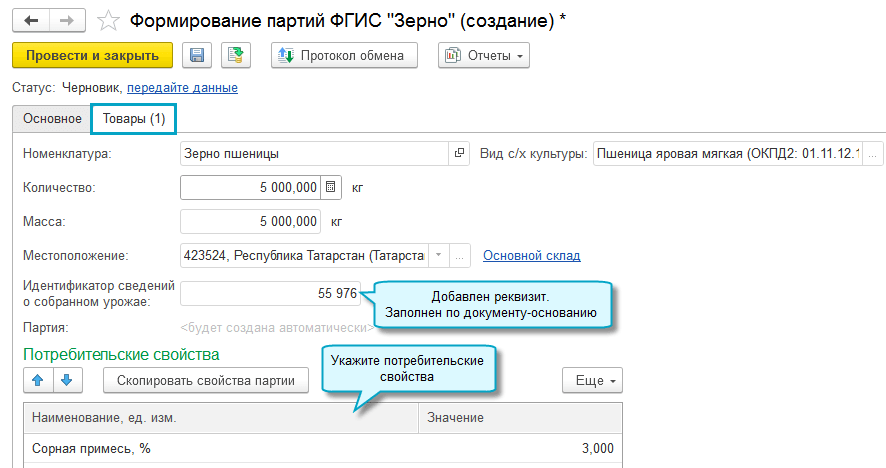Screen dimensions: 886x468
Task: Switch to the Основное tab
Action: click(x=52, y=119)
